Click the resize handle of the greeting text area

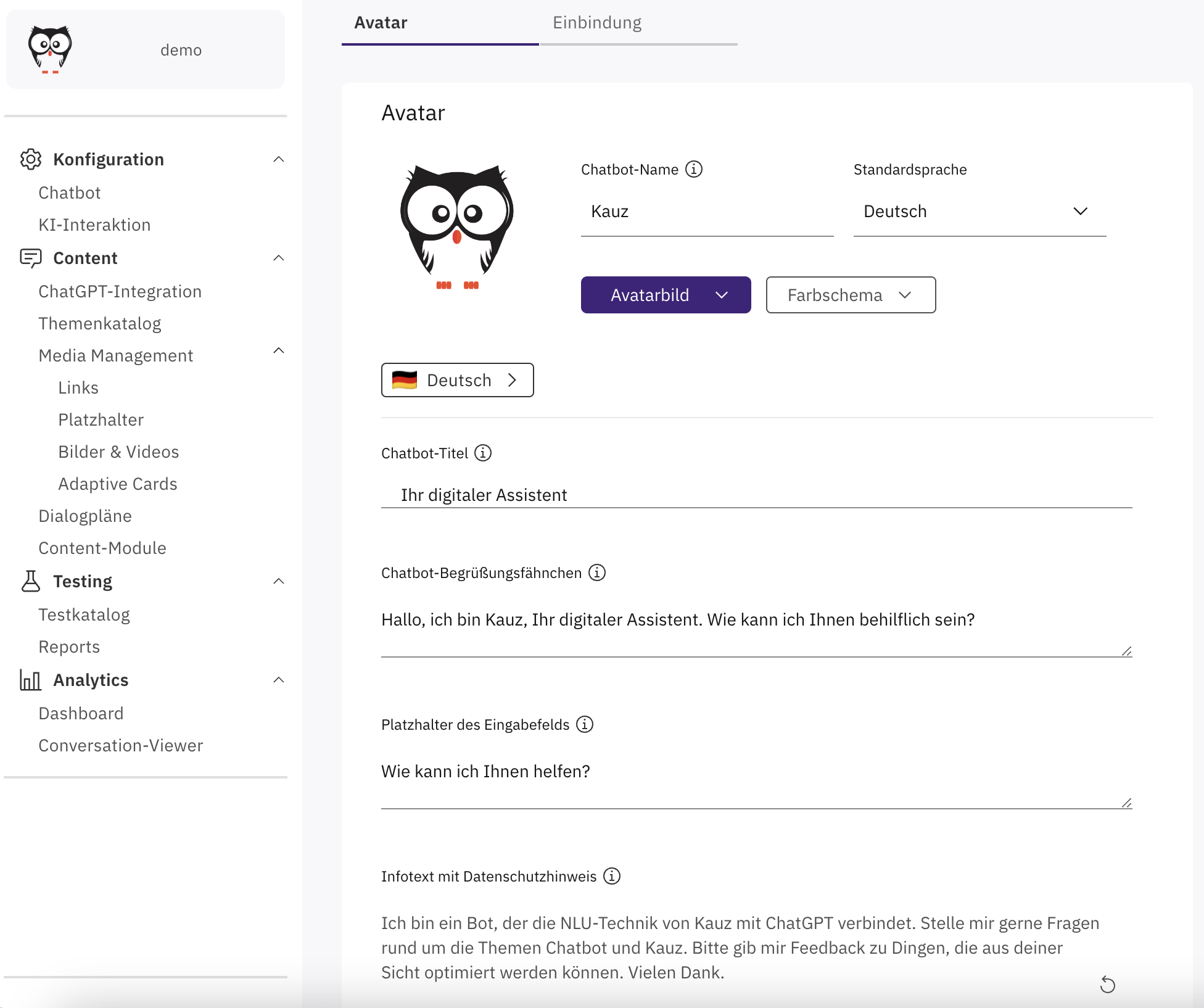point(1126,651)
